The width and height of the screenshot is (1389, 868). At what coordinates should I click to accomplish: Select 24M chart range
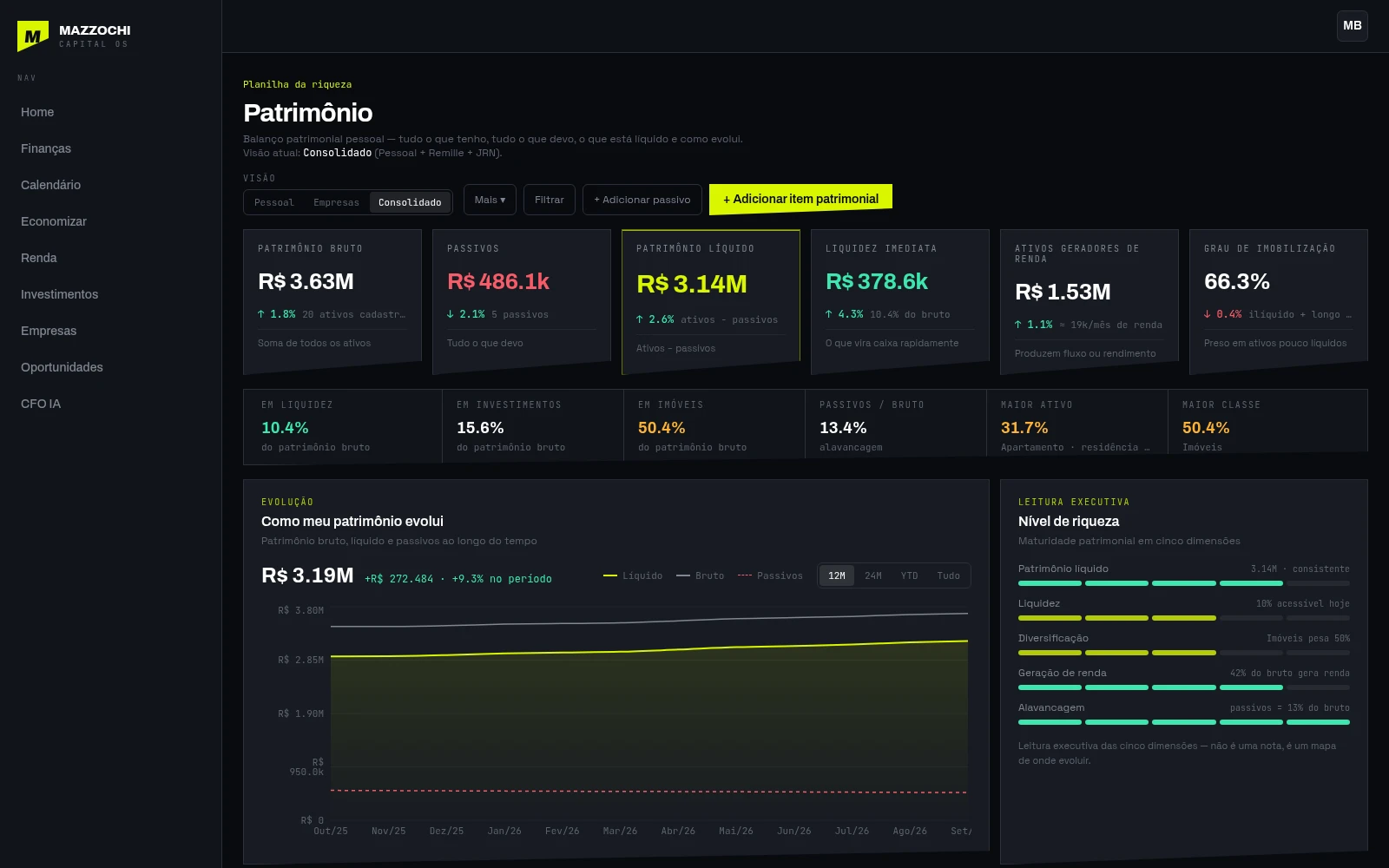[x=873, y=575]
